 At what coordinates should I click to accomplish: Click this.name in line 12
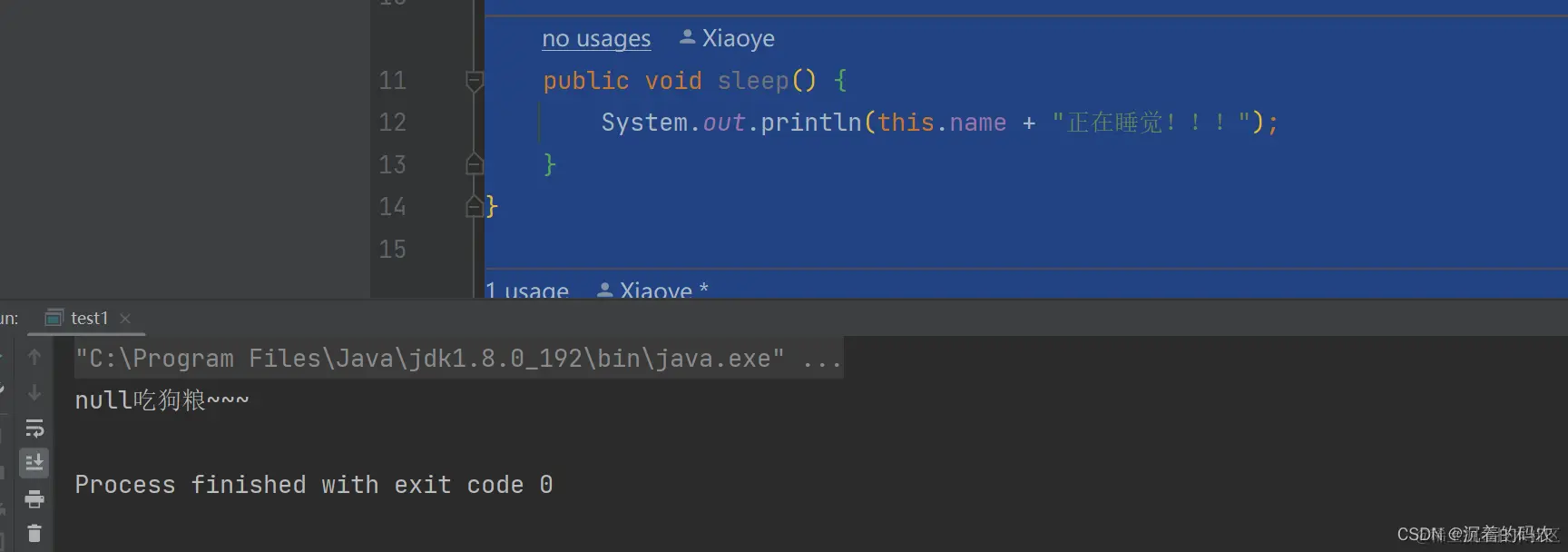coord(941,123)
